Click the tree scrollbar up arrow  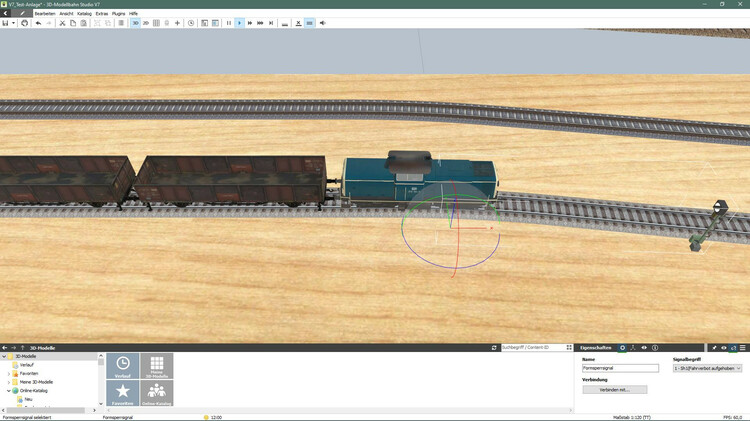tap(100, 356)
